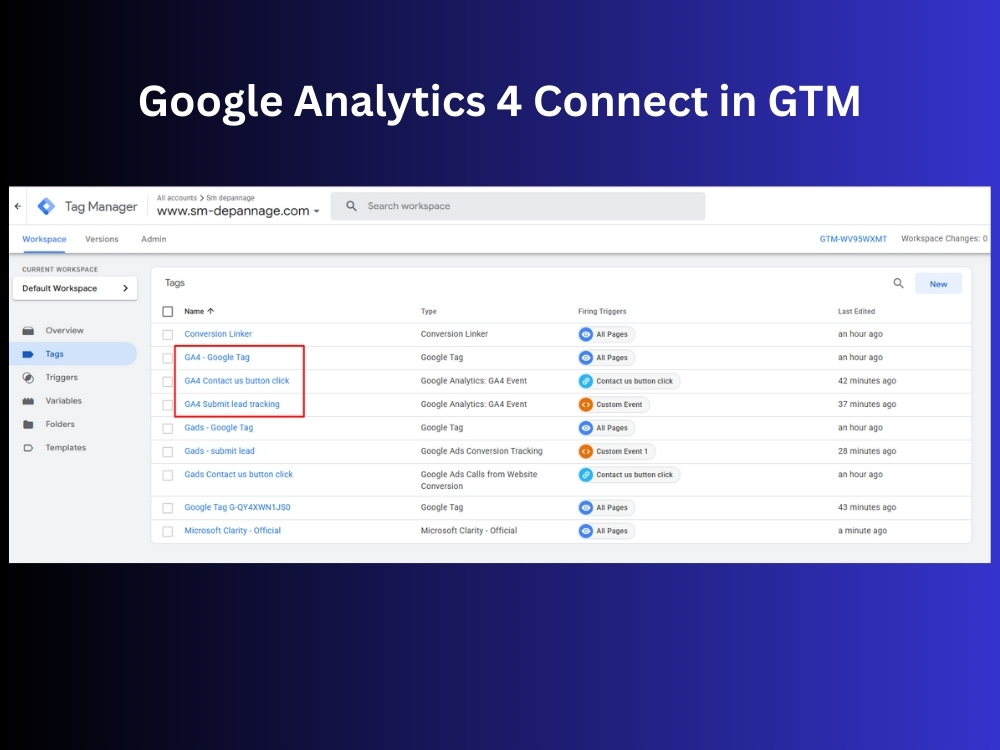Open the Gads - Google Tag tag
This screenshot has height=750, width=1000.
coord(219,427)
